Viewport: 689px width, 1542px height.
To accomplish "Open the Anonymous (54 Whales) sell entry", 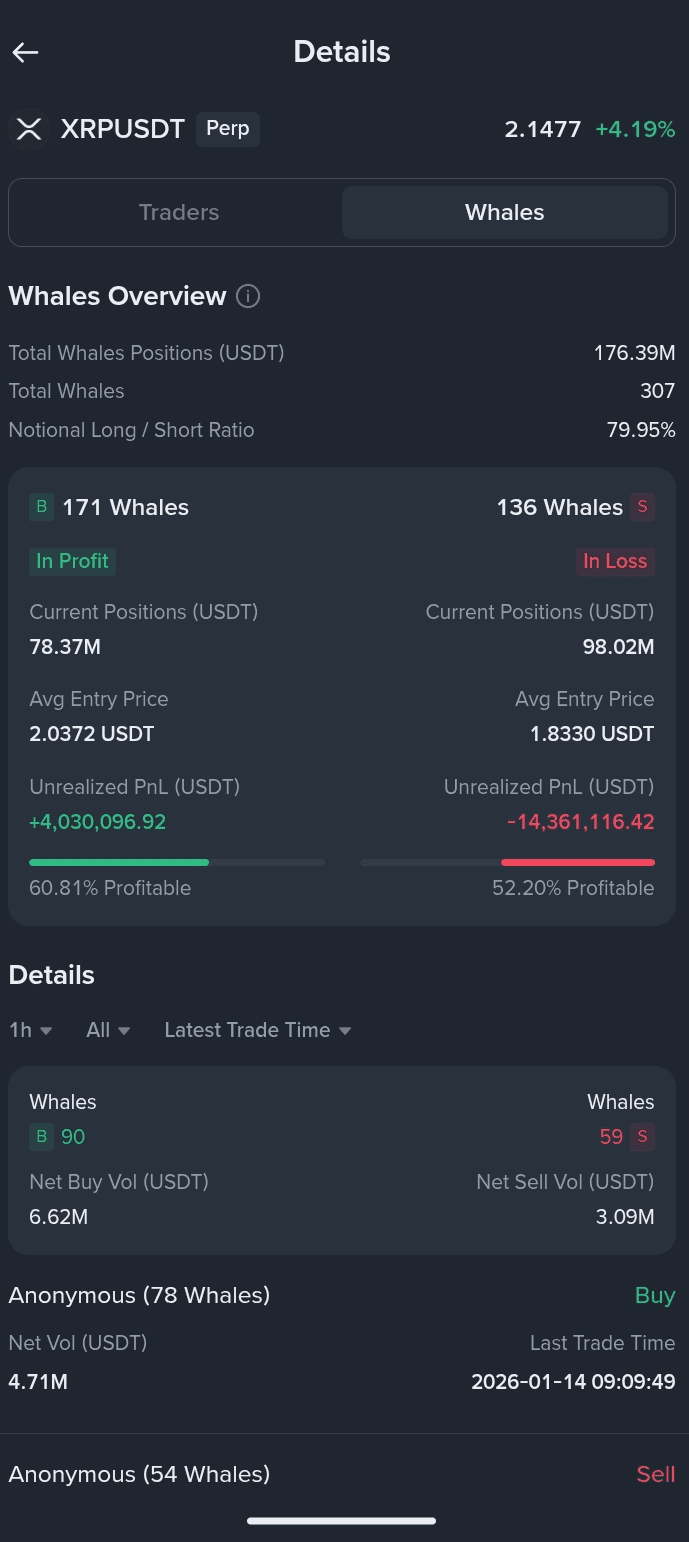I will (342, 1475).
